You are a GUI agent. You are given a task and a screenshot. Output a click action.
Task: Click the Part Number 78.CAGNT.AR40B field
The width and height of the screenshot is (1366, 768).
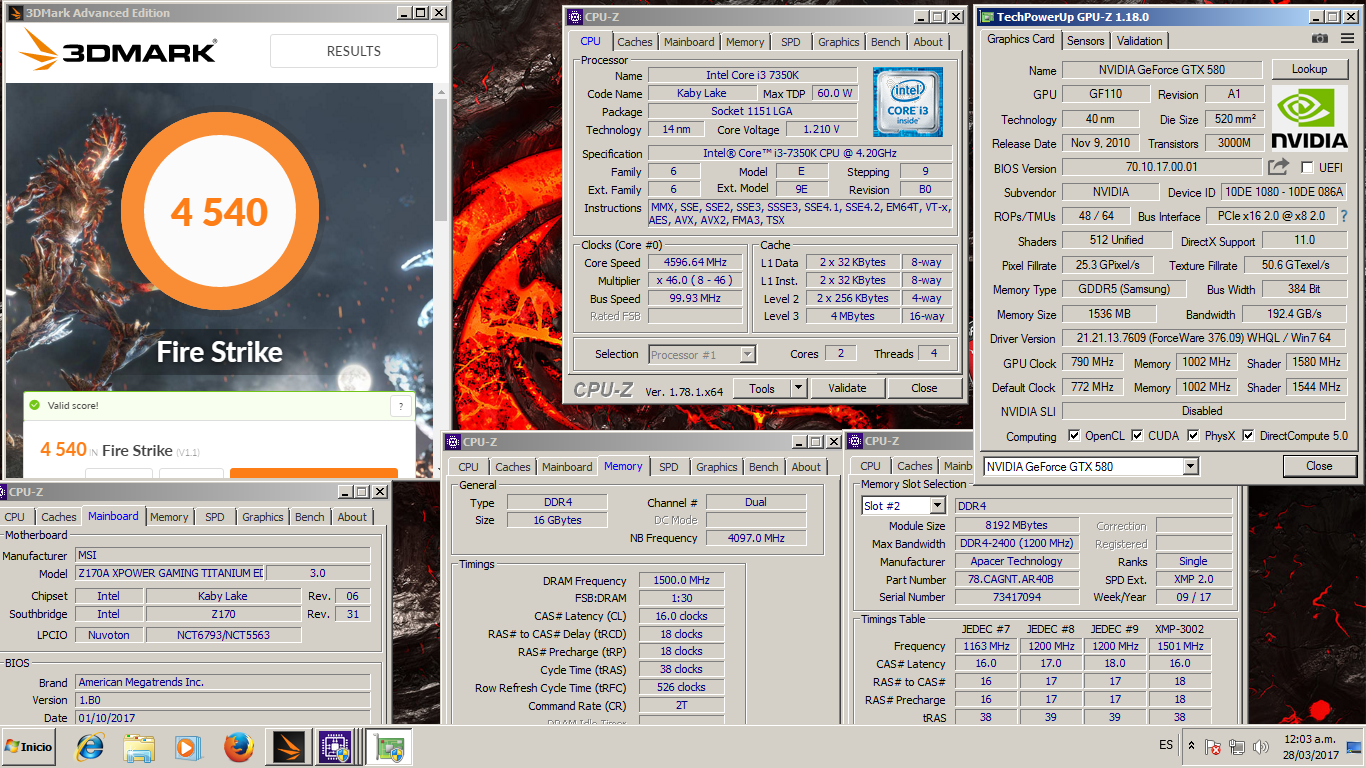[1017, 579]
